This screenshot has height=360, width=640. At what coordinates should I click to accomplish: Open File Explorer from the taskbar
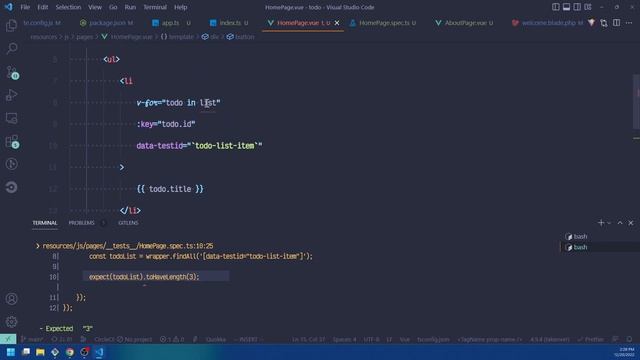click(40, 352)
